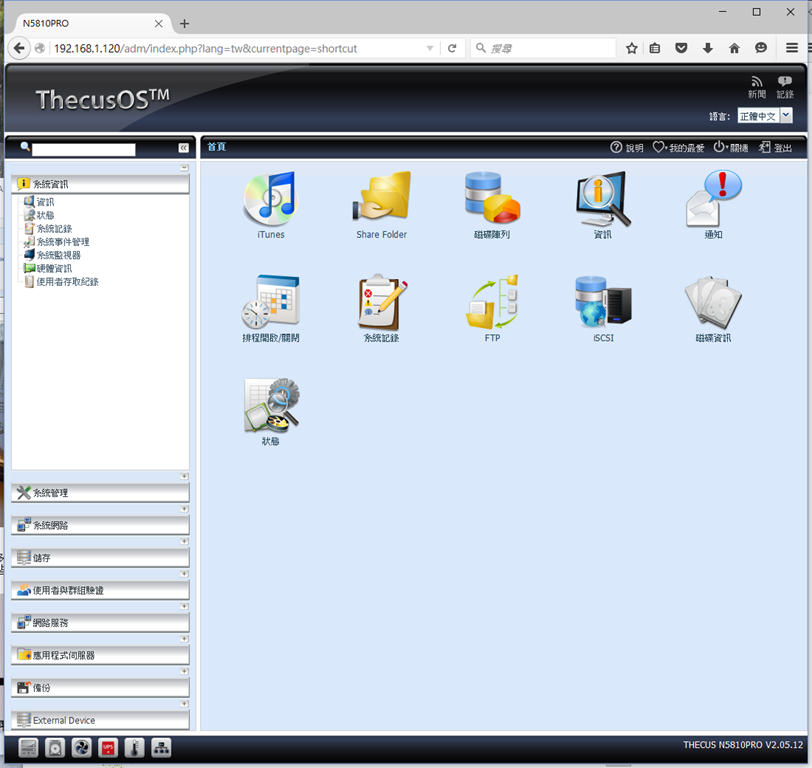The image size is (812, 768).
Task: Open the 通知 notification shortcut icon
Action: click(x=714, y=199)
